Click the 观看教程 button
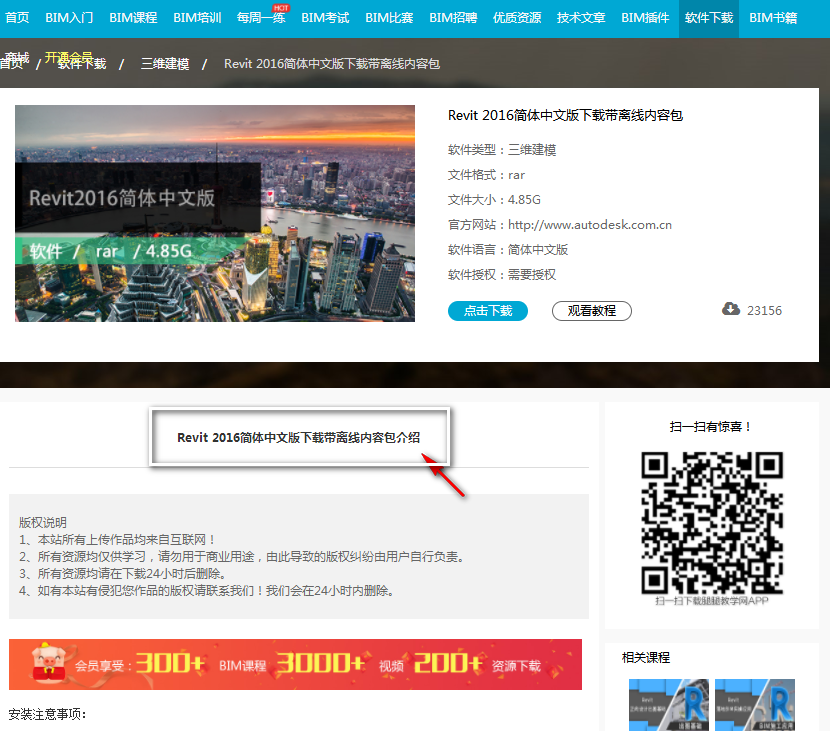 tap(592, 311)
